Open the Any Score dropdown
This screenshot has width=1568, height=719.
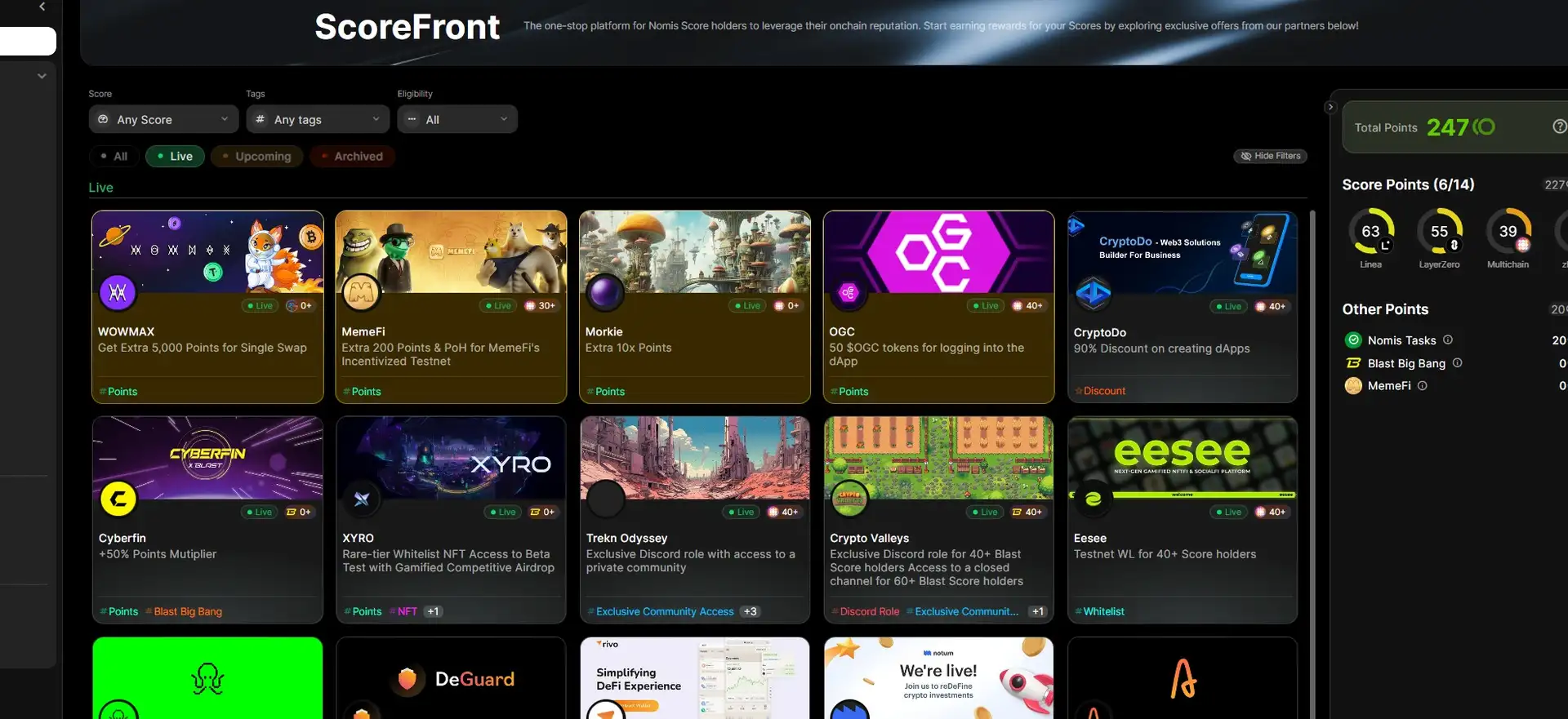click(162, 120)
